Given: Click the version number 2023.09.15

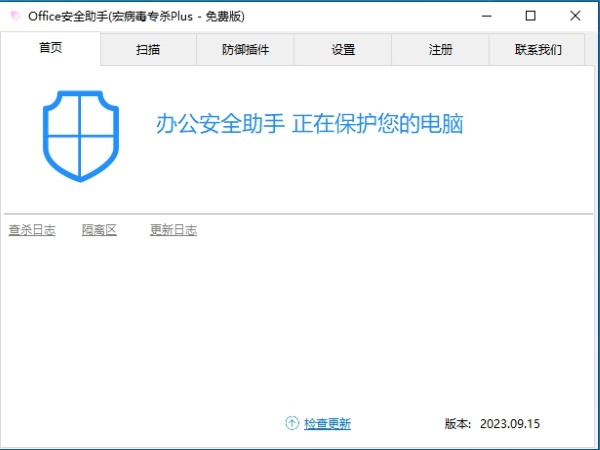Looking at the screenshot, I should pos(510,424).
